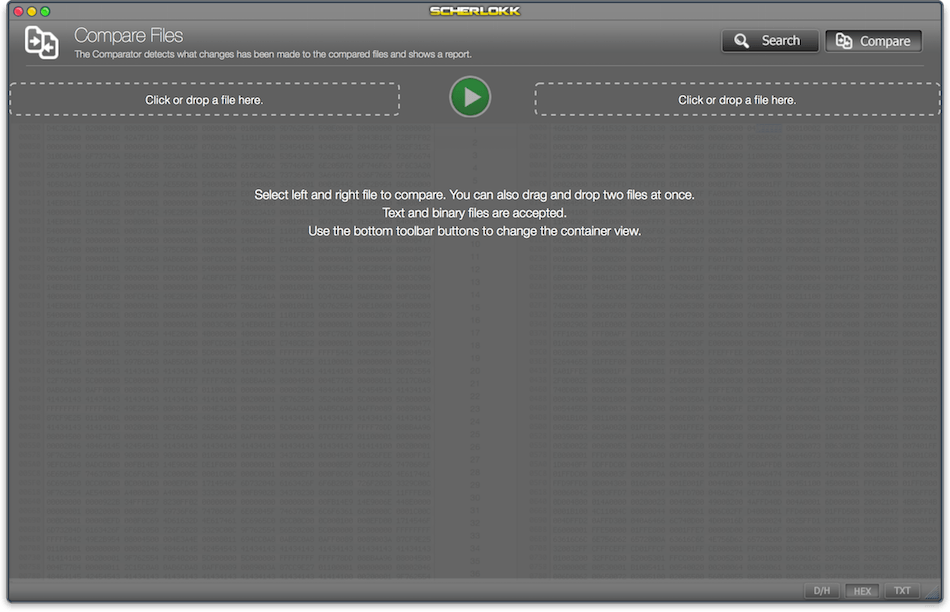The image size is (950, 612).
Task: Click the SCHERLOKK title logo
Action: (475, 11)
